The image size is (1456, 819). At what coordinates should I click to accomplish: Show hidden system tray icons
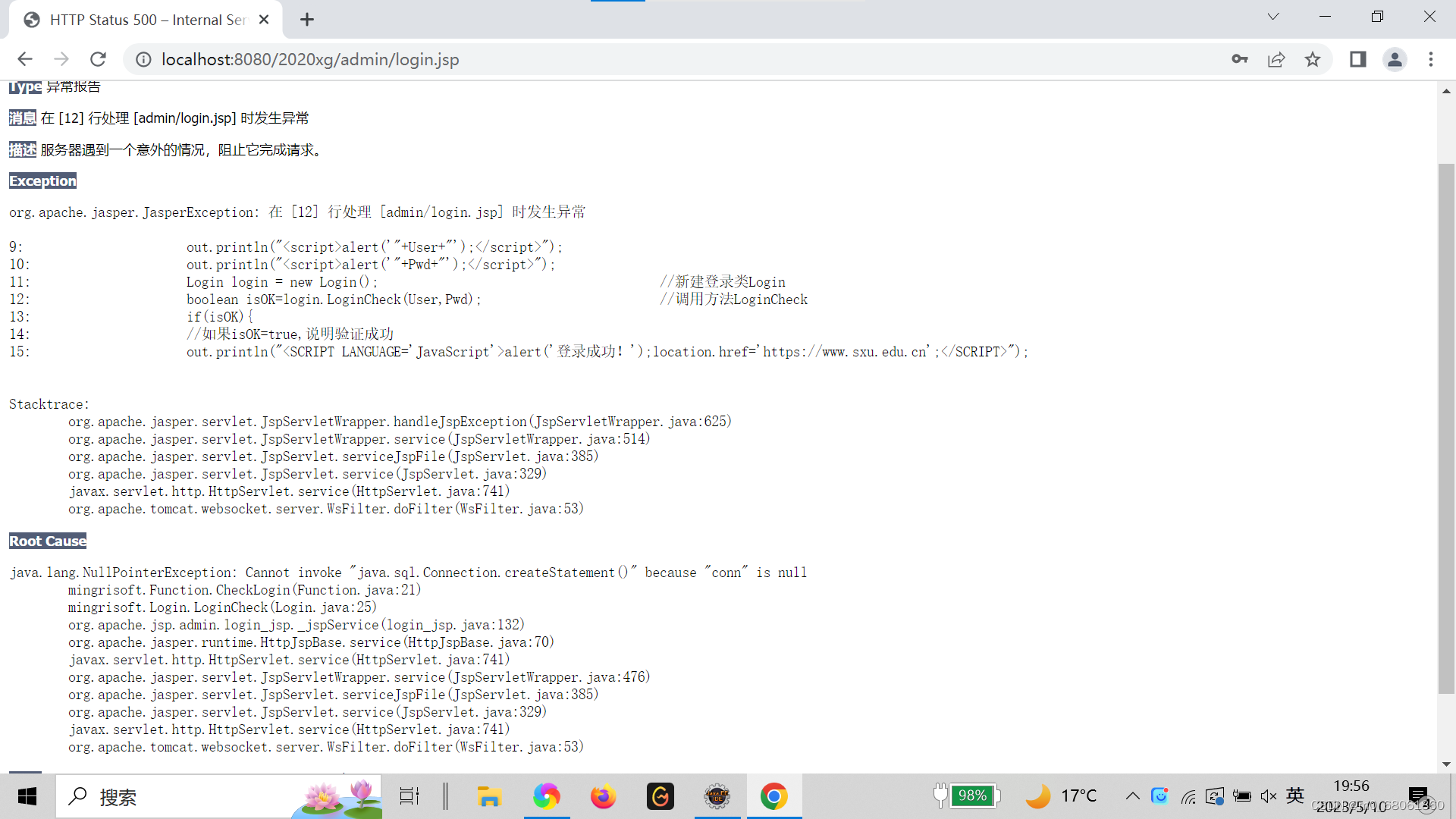(x=1132, y=795)
